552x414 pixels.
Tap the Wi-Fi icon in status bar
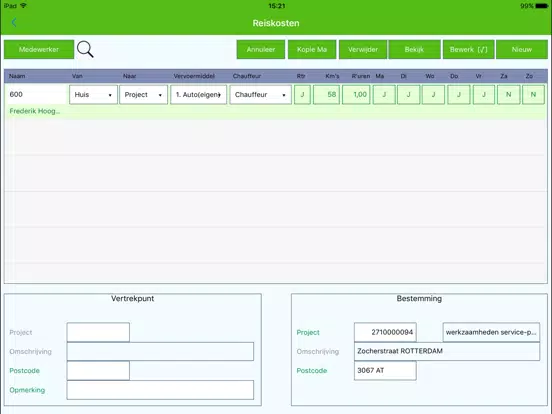click(24, 6)
